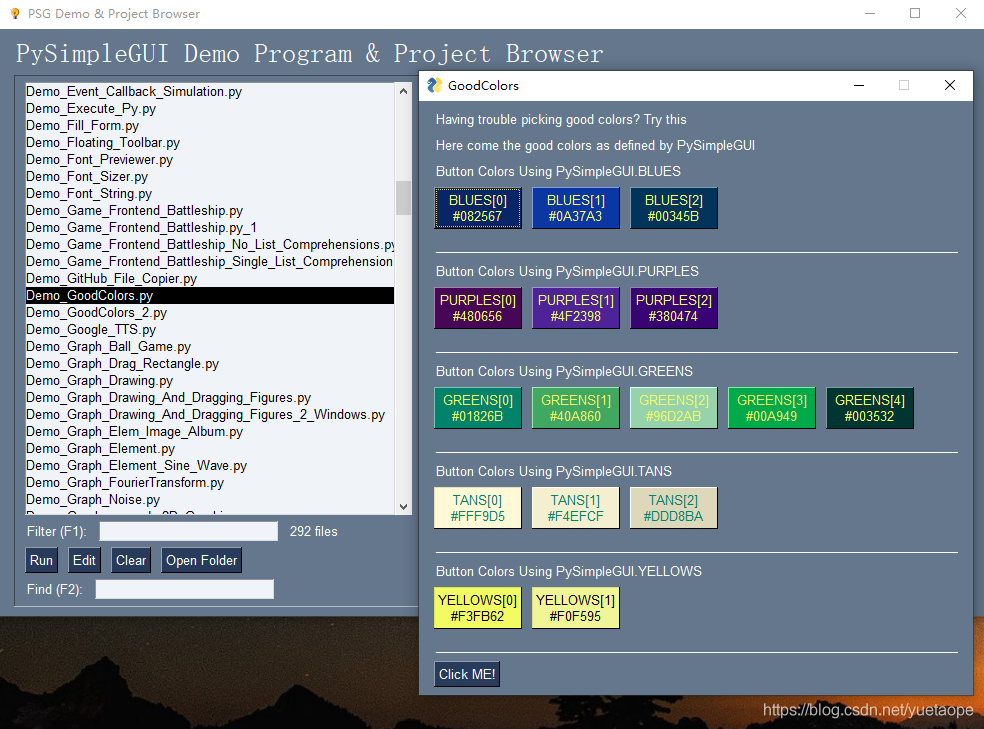Viewport: 984px width, 729px height.
Task: Select Demo_Graph_Elem_Image_Album.py in the list
Action: pos(210,431)
